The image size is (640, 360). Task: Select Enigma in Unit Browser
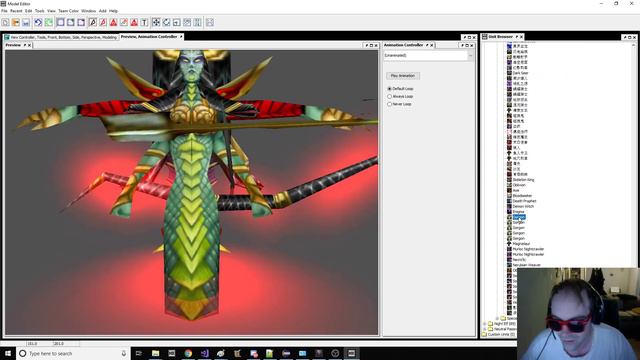coord(518,211)
